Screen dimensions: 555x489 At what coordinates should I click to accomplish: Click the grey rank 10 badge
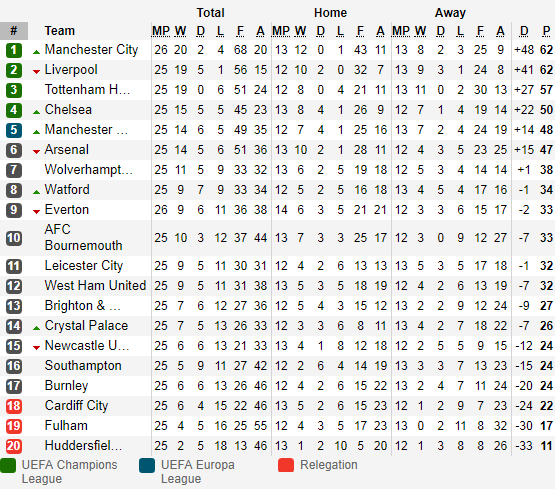tap(14, 238)
